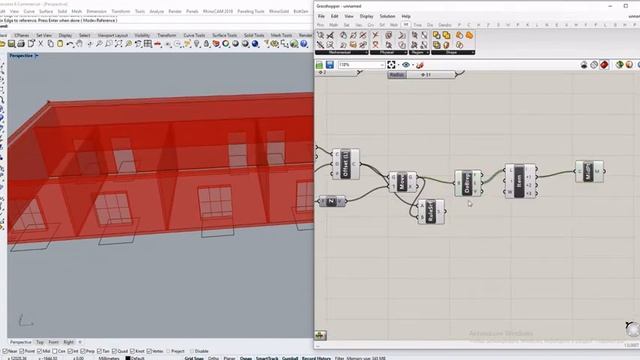Select the Pan hand tool in Rhino

[x=80, y=44]
